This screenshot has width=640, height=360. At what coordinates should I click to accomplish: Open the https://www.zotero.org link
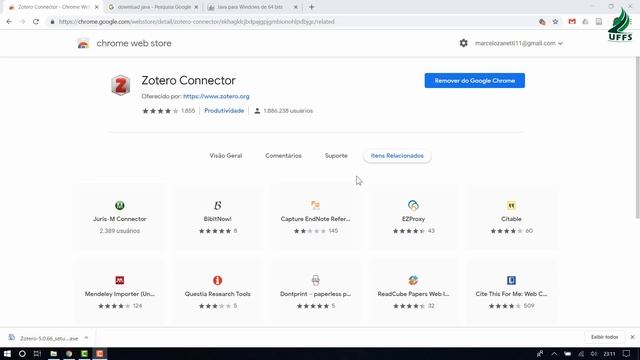tap(216, 96)
